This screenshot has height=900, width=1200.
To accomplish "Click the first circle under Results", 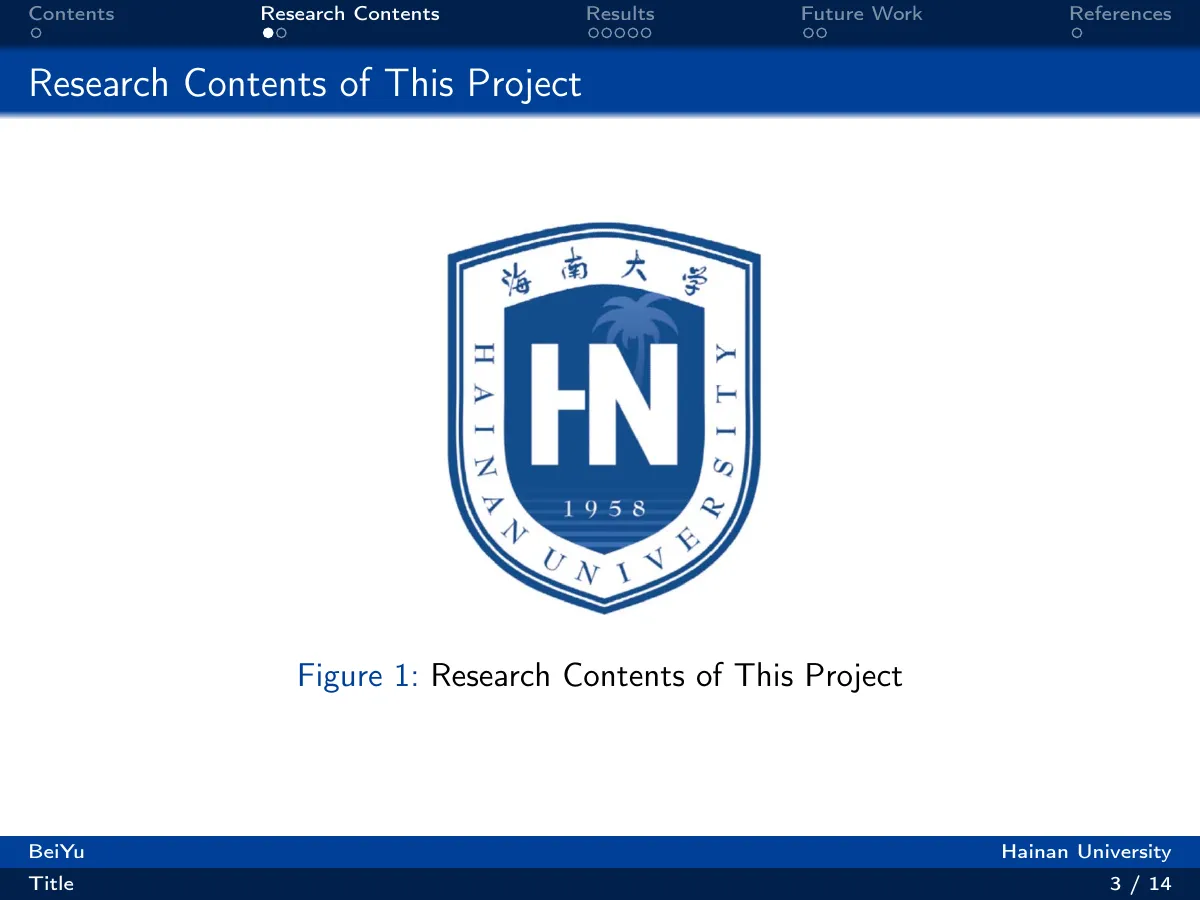I will click(593, 33).
